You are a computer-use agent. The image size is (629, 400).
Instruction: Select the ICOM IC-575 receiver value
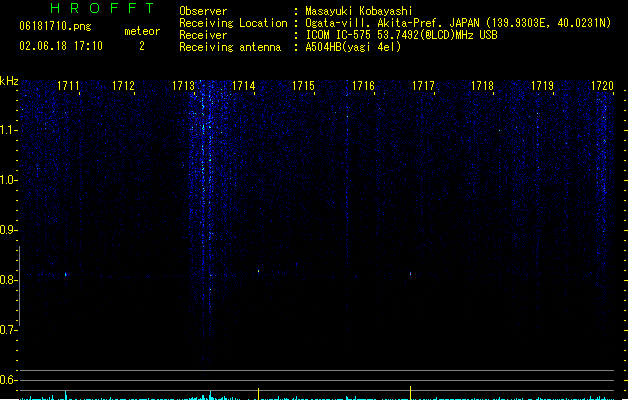pyautogui.click(x=401, y=35)
